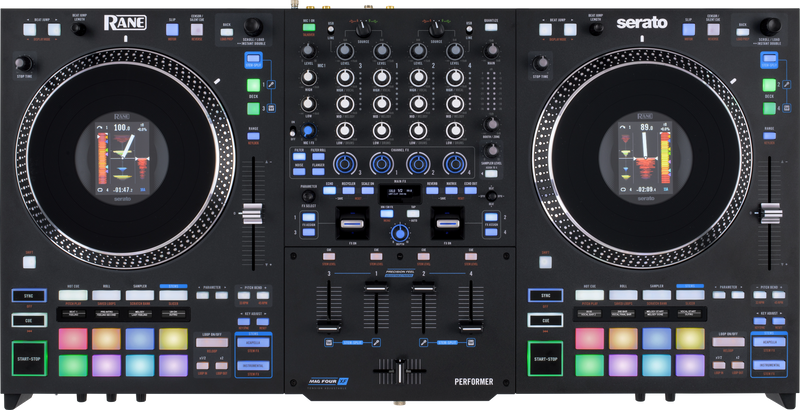
Task: Click the channel 3 volume fader cap
Action: (x=329, y=326)
